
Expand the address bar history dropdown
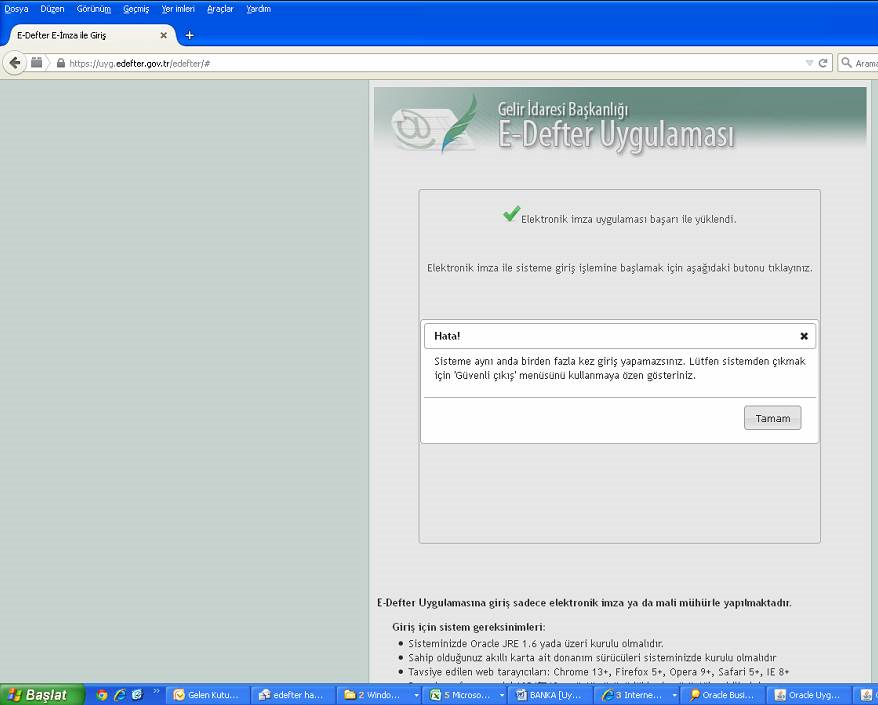809,63
